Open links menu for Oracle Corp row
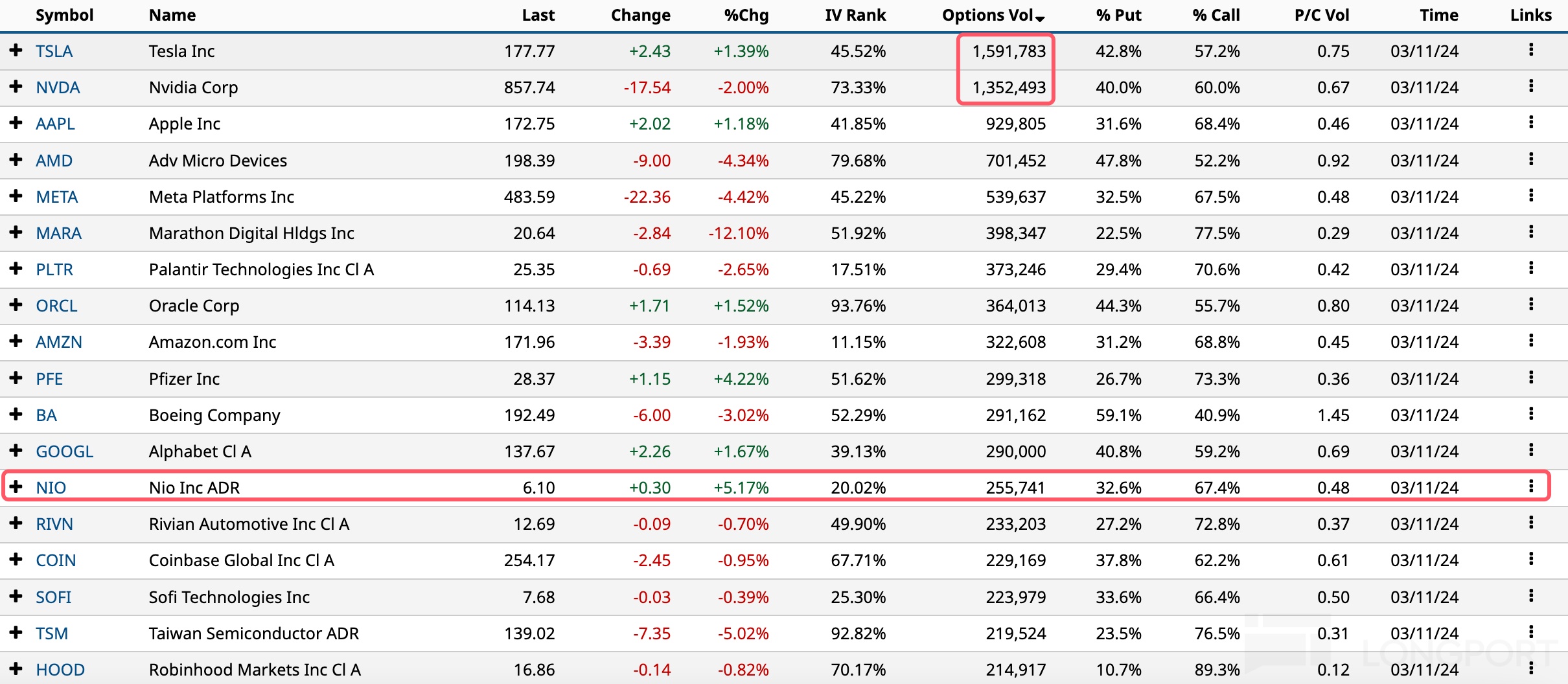This screenshot has width=1568, height=684. tap(1530, 304)
